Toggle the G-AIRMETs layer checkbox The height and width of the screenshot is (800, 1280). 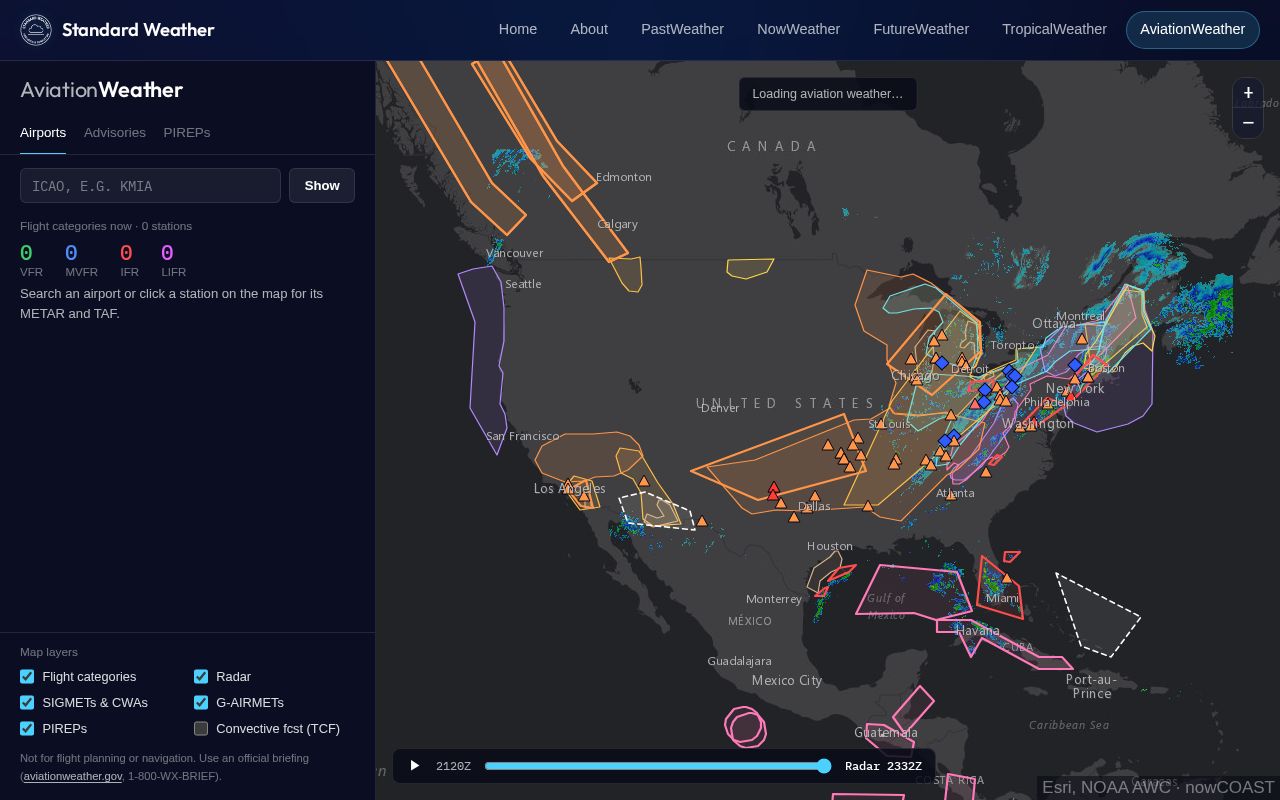point(201,703)
